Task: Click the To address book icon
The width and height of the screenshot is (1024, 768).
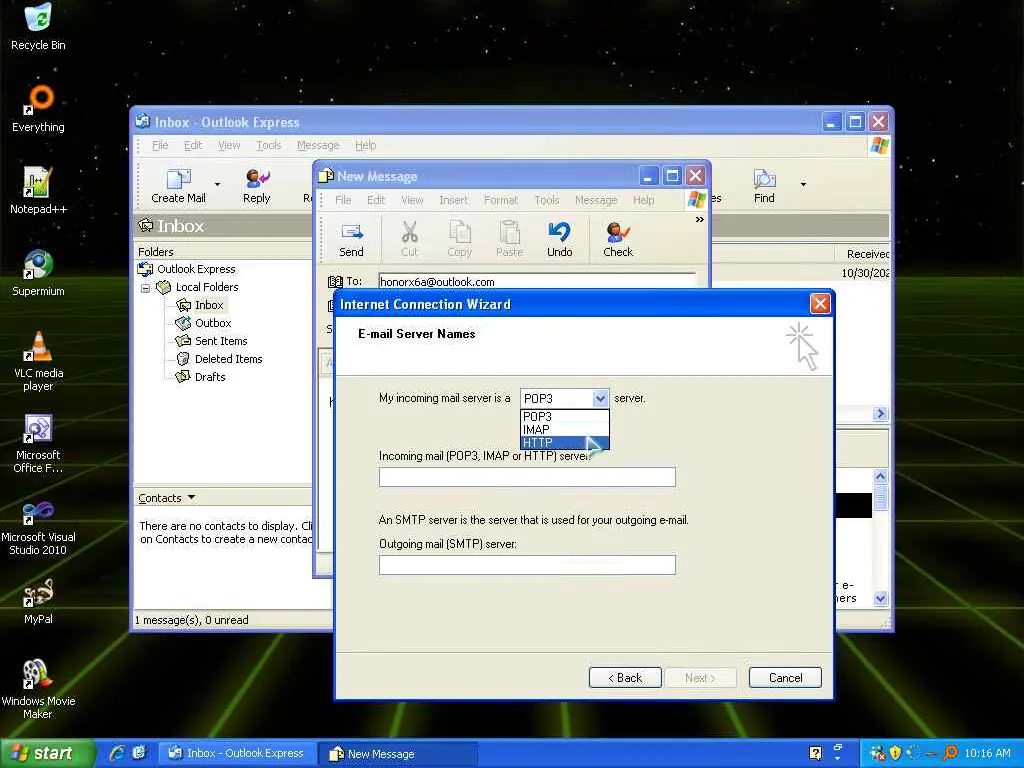Action: coord(335,281)
